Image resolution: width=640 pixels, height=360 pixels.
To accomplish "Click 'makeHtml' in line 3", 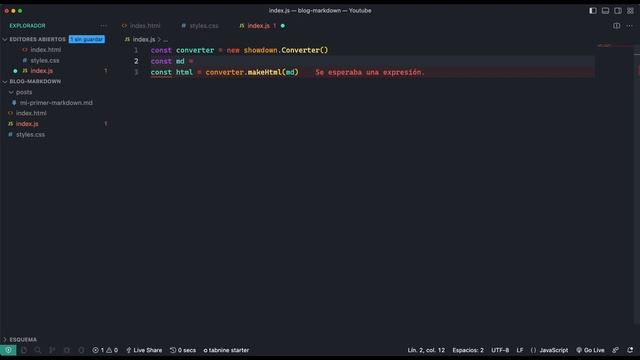I will pyautogui.click(x=264, y=72).
